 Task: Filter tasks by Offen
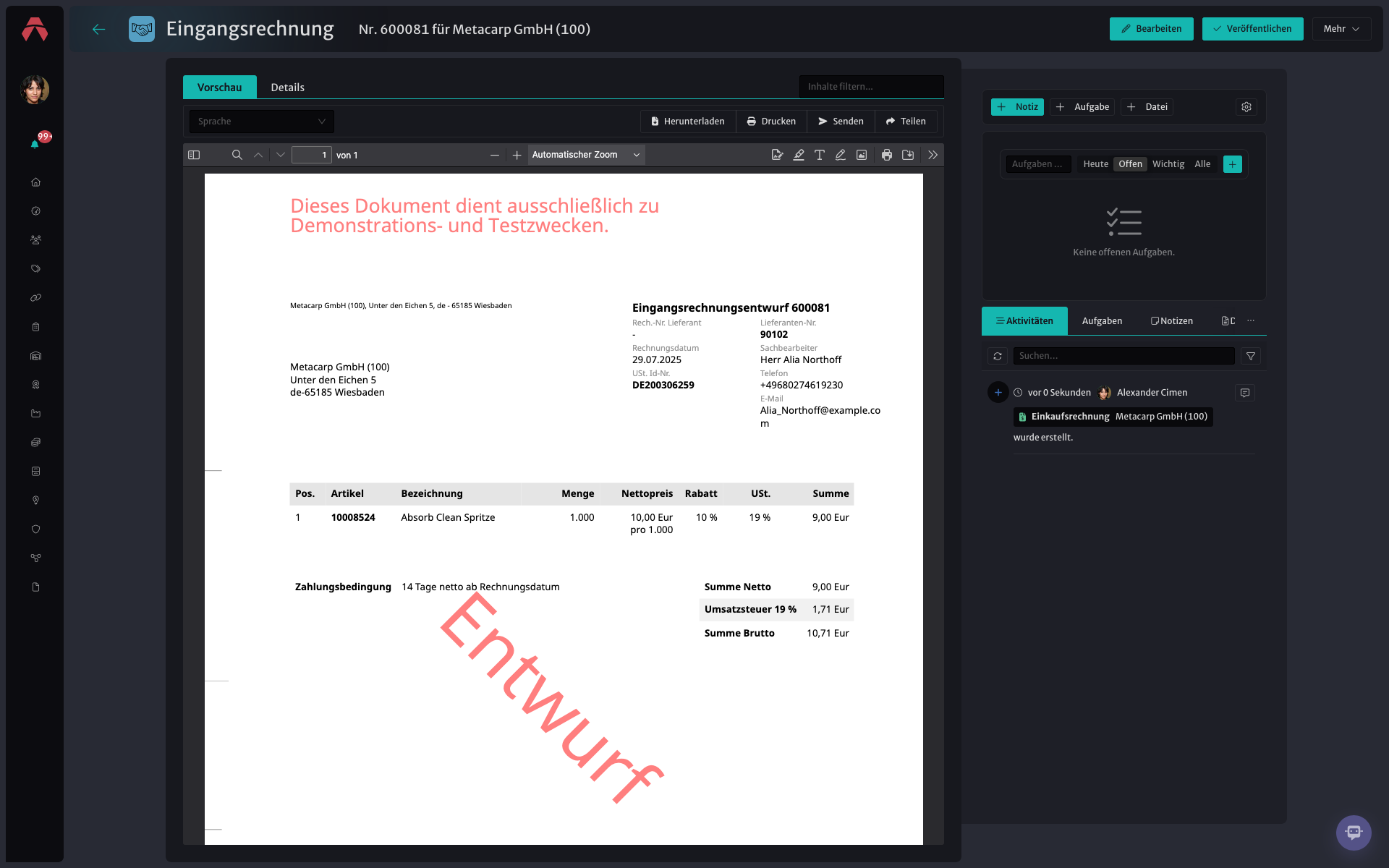coord(1130,164)
